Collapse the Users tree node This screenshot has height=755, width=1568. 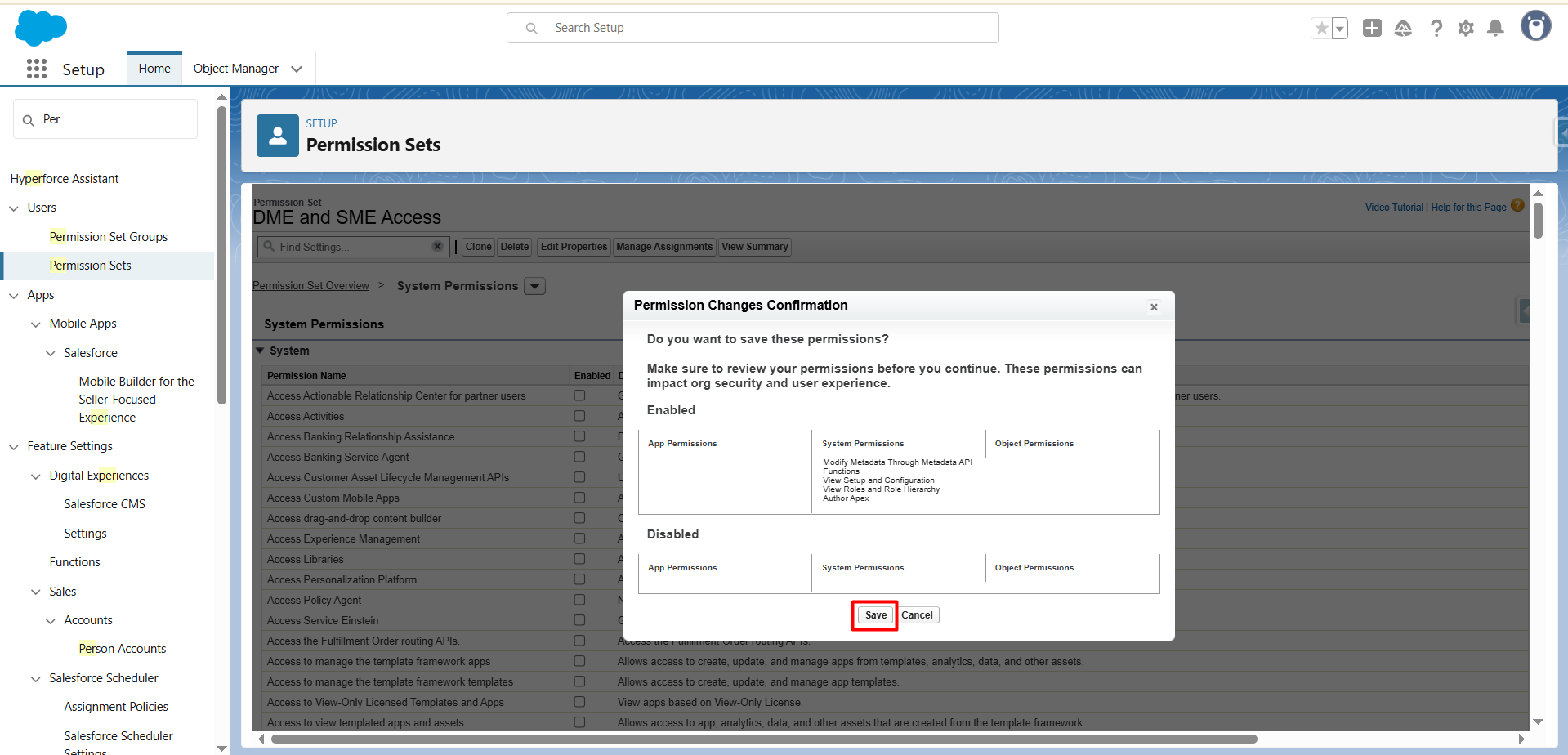(x=14, y=208)
